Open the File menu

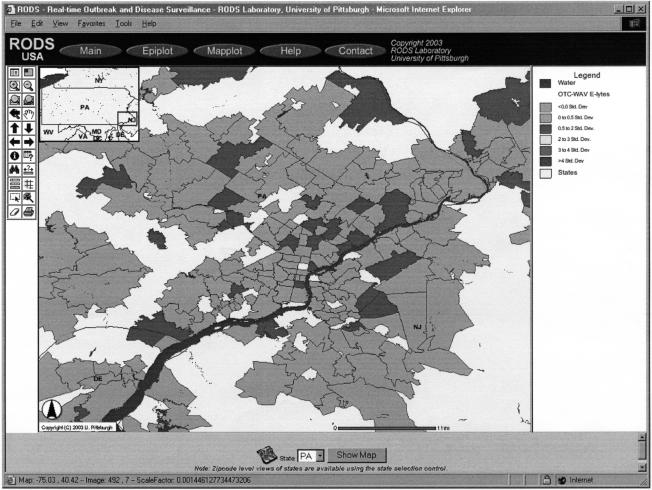click(16, 24)
